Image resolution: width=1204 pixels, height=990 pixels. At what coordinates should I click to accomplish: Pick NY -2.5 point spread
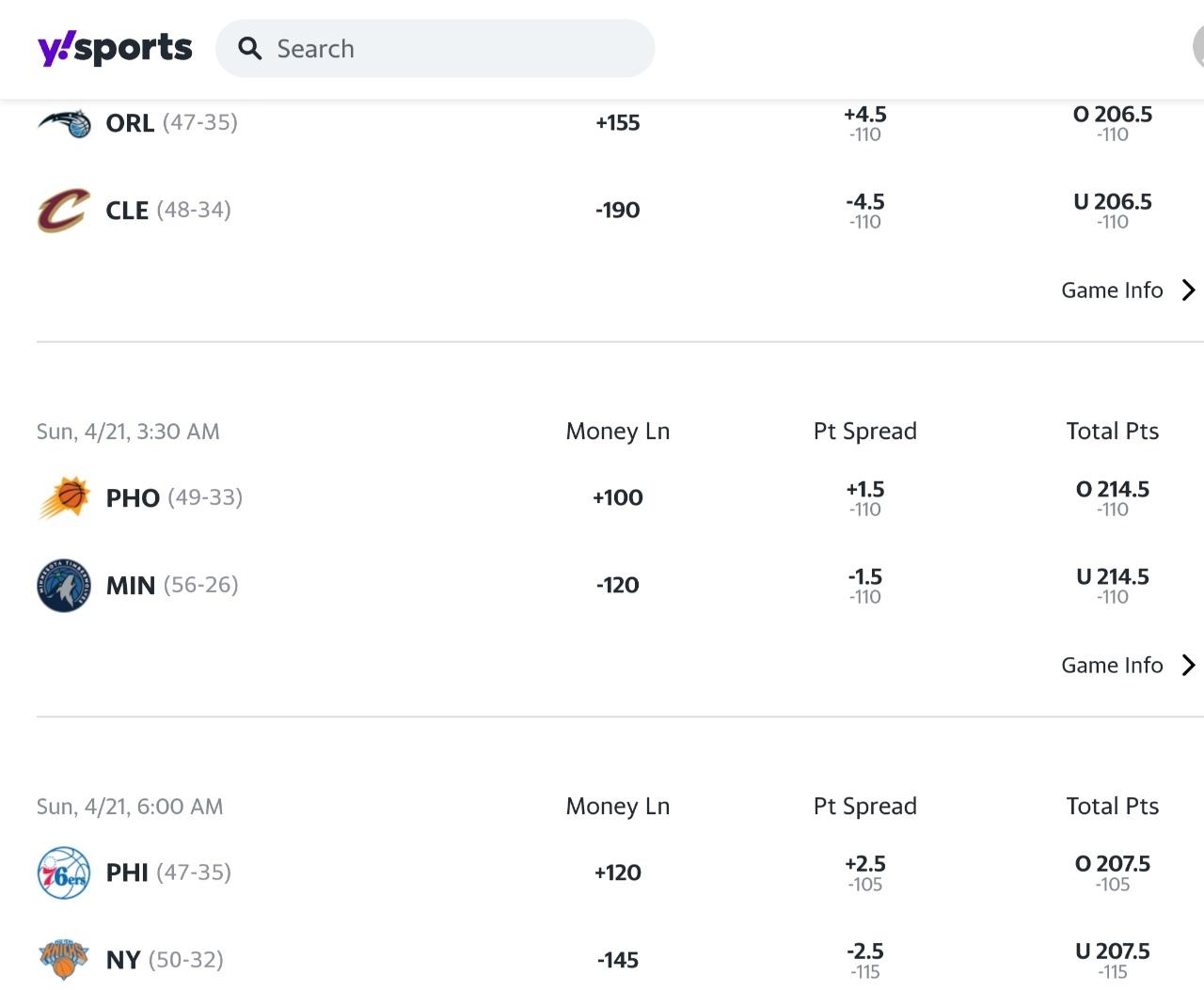point(864,959)
